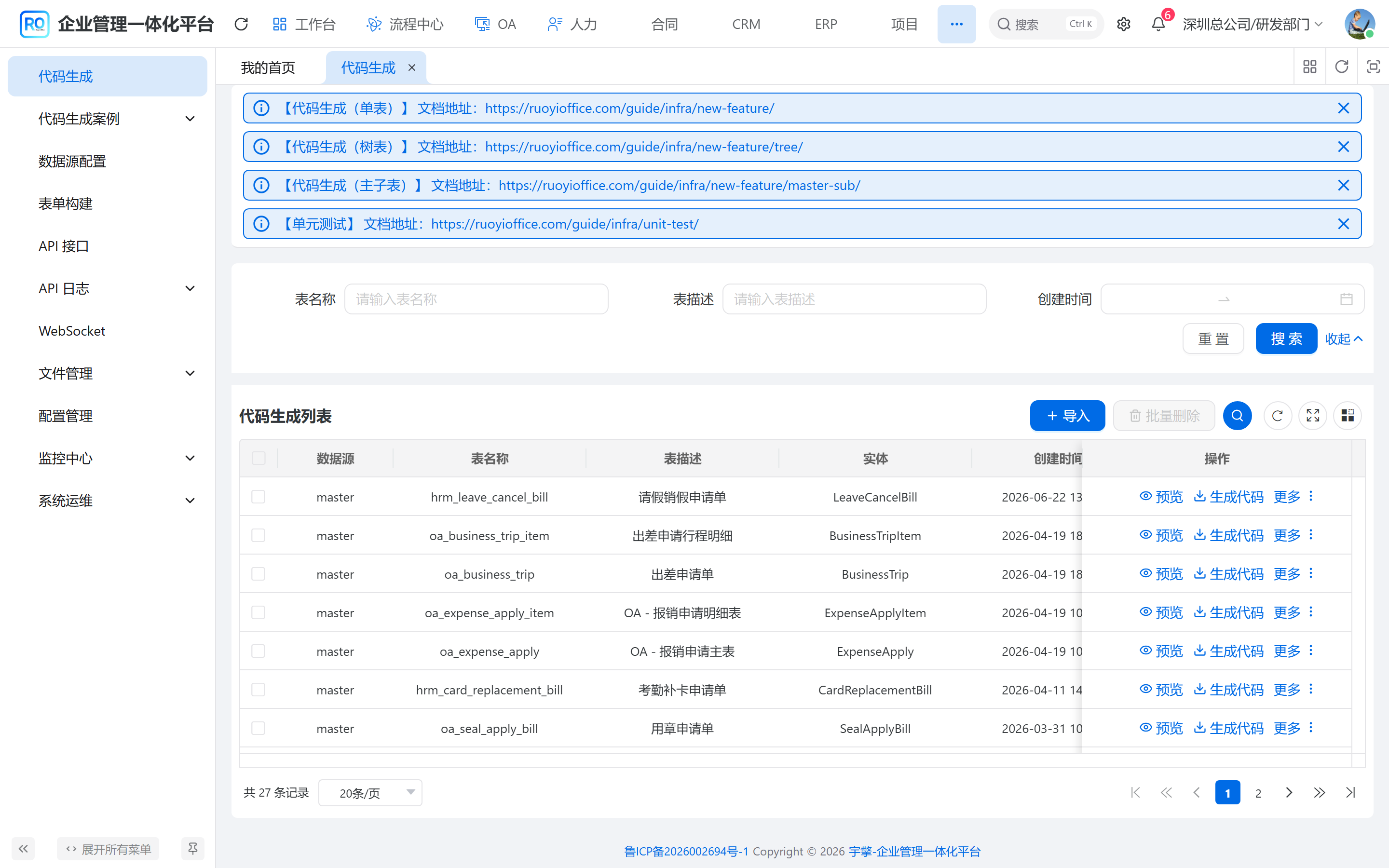Close the 单元测试 documentation alert
The width and height of the screenshot is (1389, 868).
tap(1343, 224)
